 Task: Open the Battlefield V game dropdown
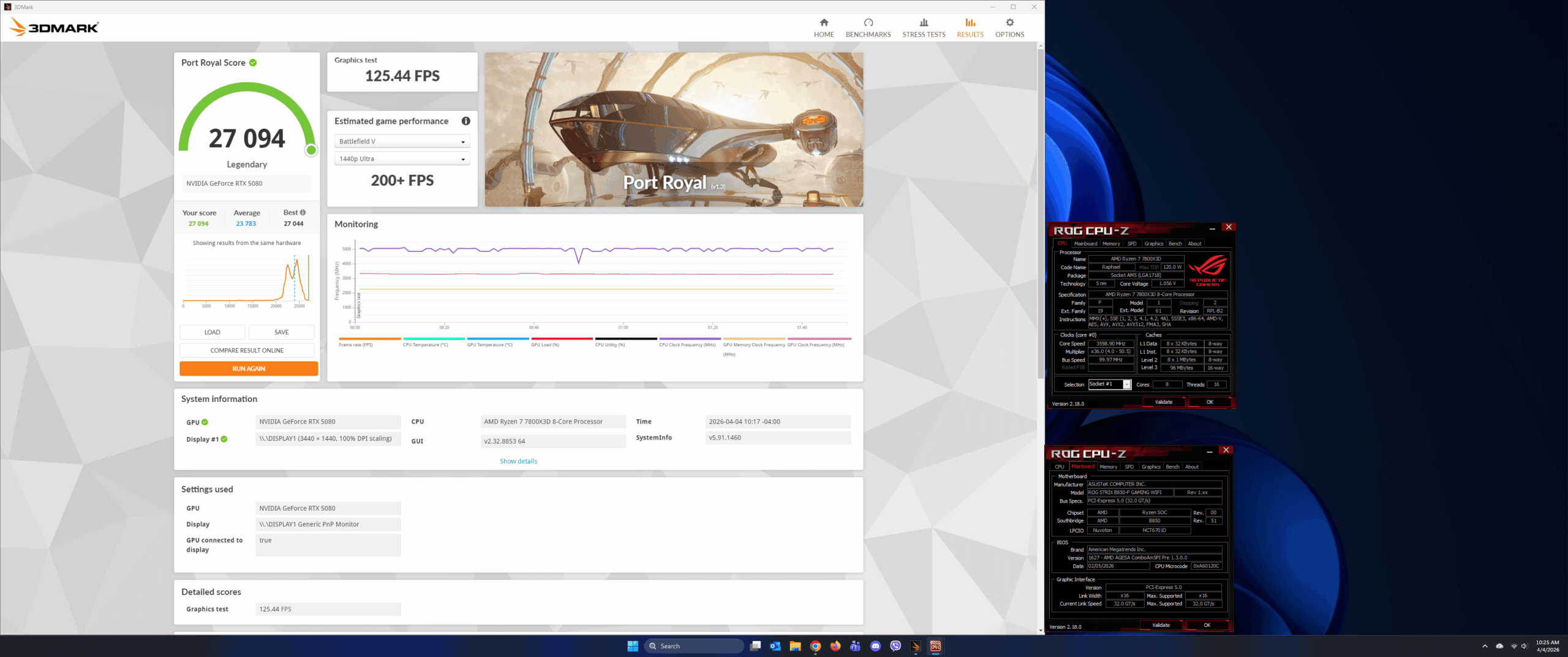402,142
